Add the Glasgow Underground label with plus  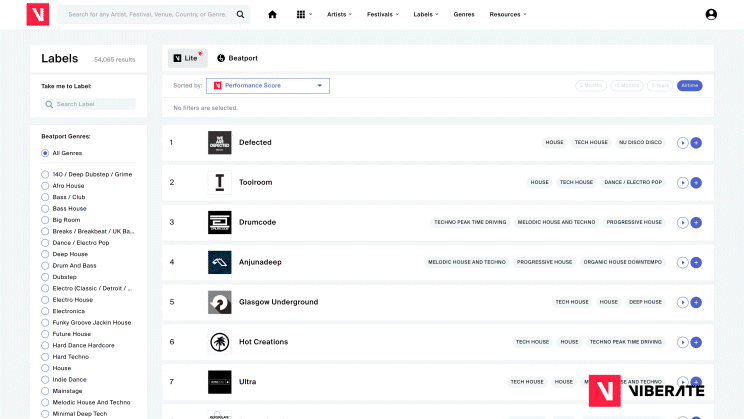point(696,302)
